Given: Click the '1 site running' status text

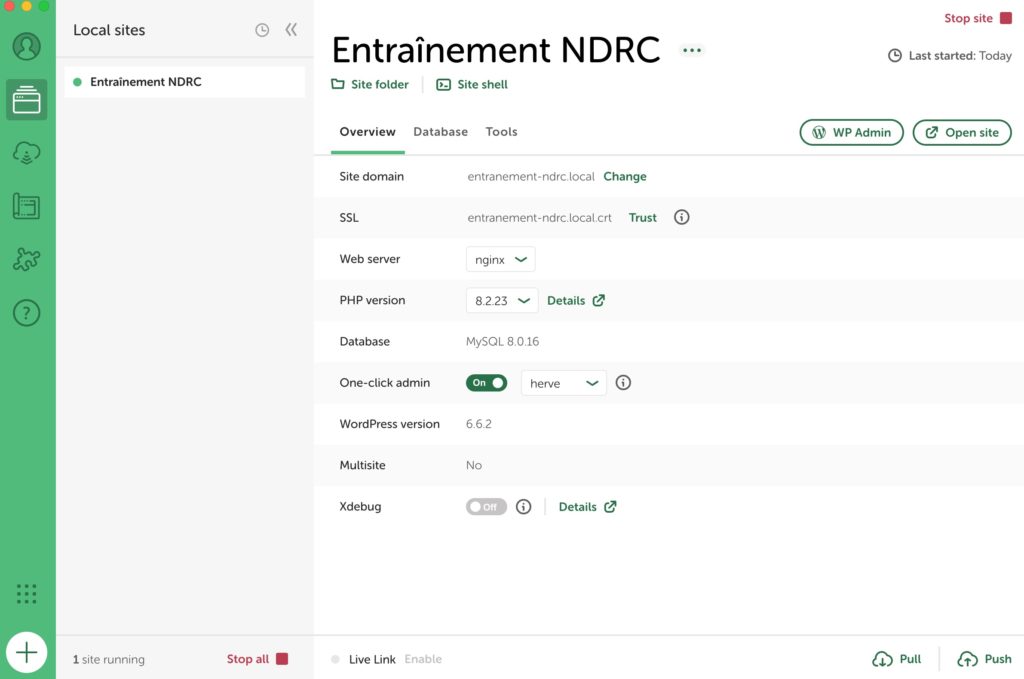Looking at the screenshot, I should [x=109, y=659].
